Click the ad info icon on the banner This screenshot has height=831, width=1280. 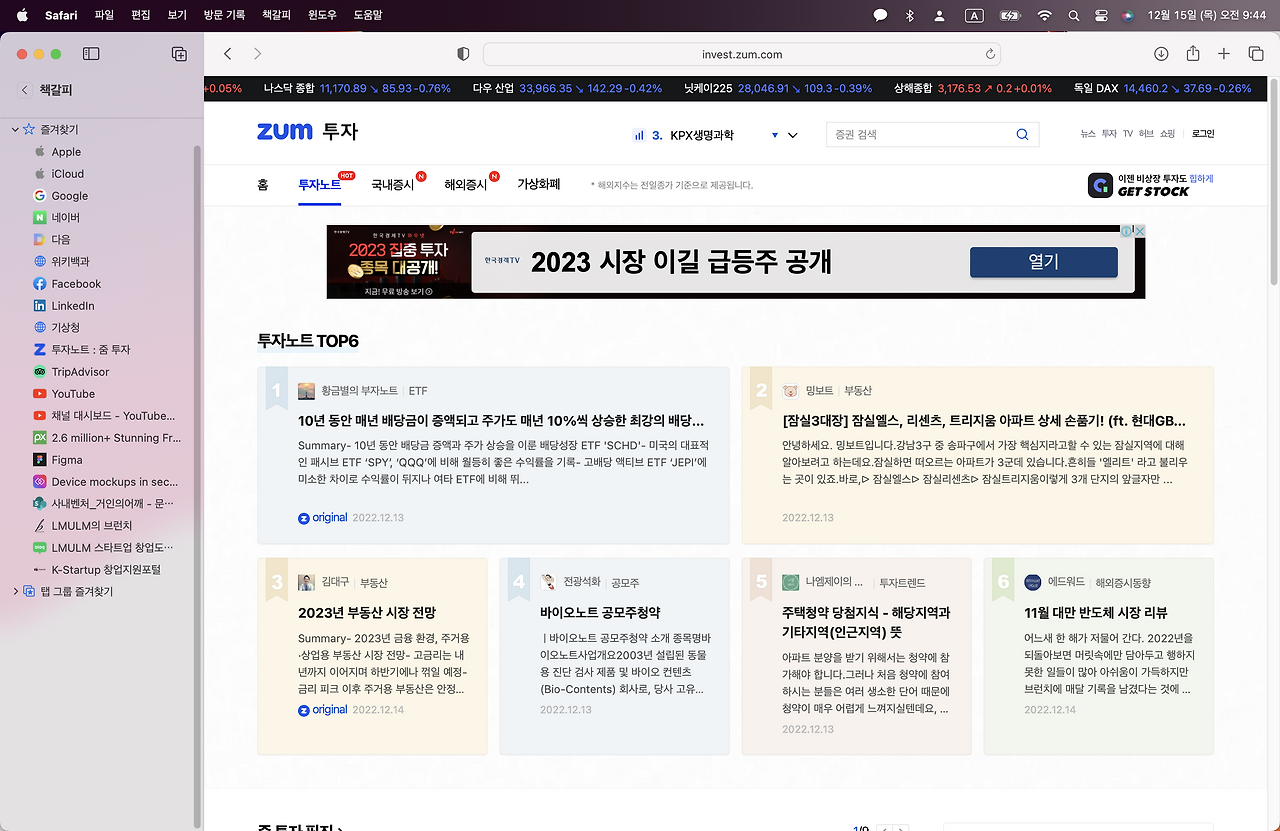[1126, 231]
